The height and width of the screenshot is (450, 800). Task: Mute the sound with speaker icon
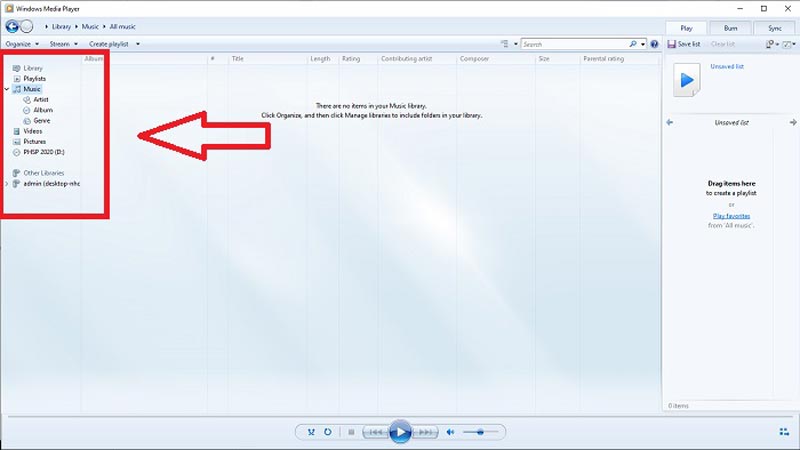450,432
